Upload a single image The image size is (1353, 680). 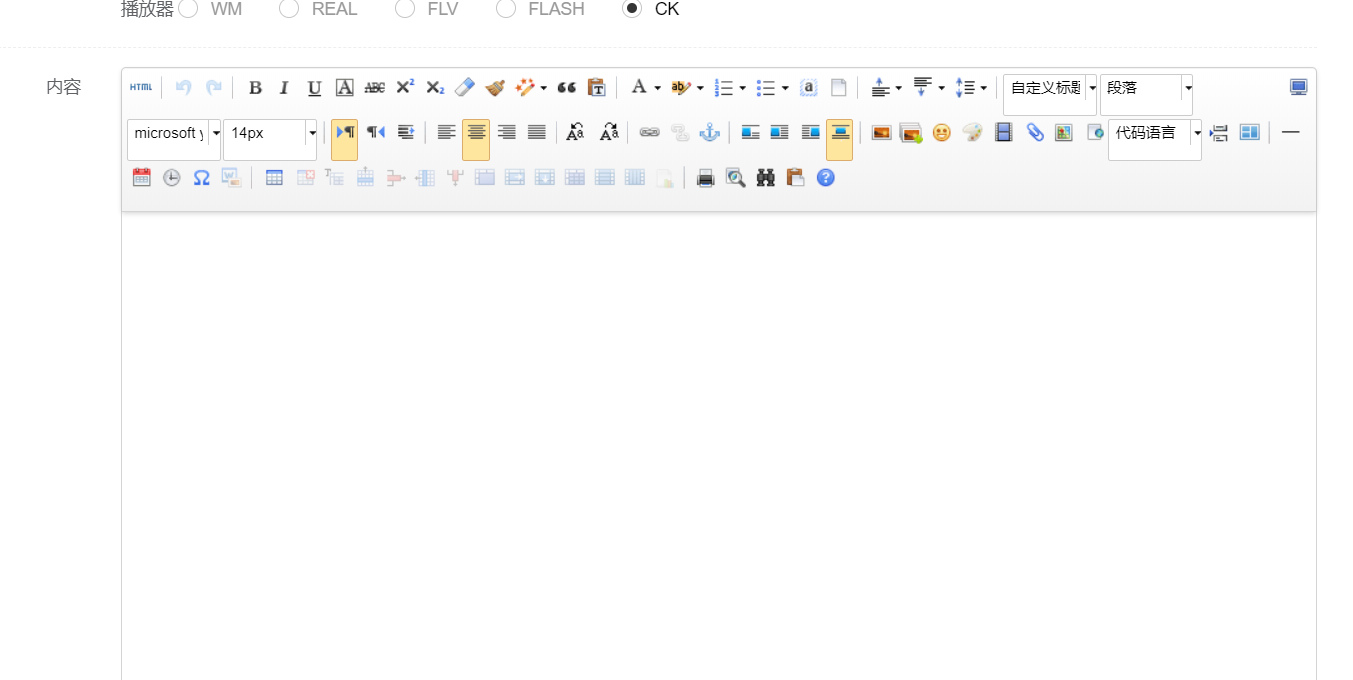[881, 132]
